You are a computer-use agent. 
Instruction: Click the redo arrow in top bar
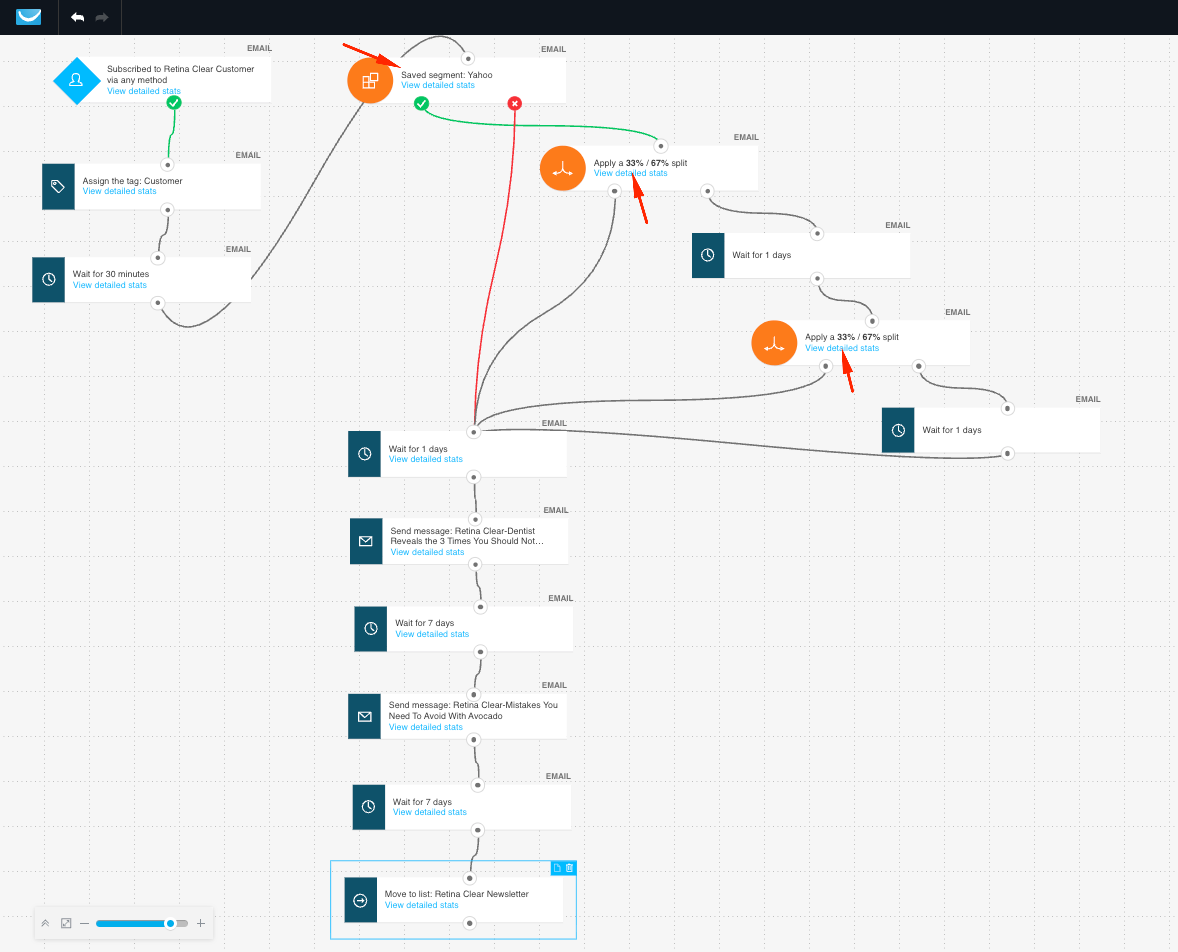(x=102, y=18)
